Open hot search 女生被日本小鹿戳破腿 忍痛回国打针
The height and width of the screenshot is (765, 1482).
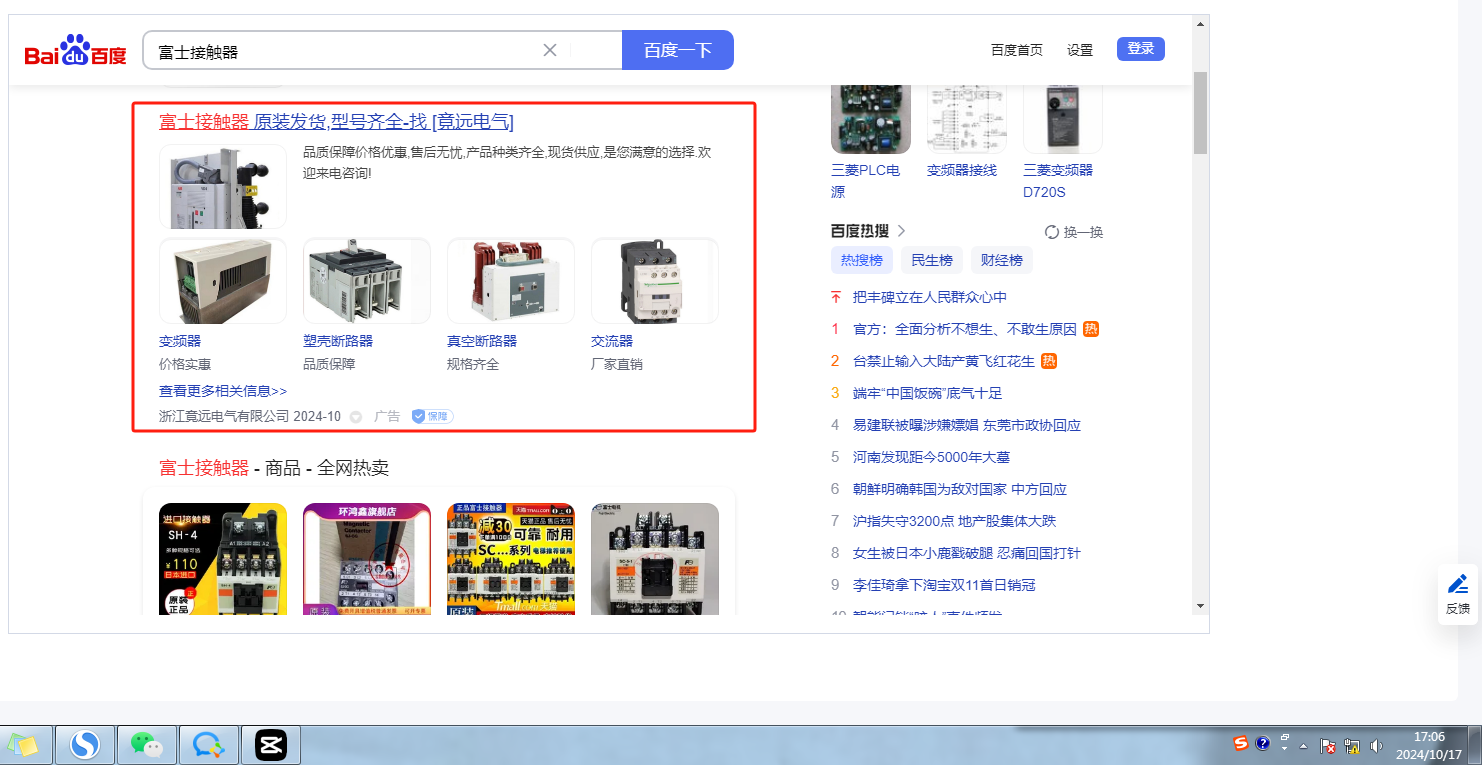[x=967, y=553]
